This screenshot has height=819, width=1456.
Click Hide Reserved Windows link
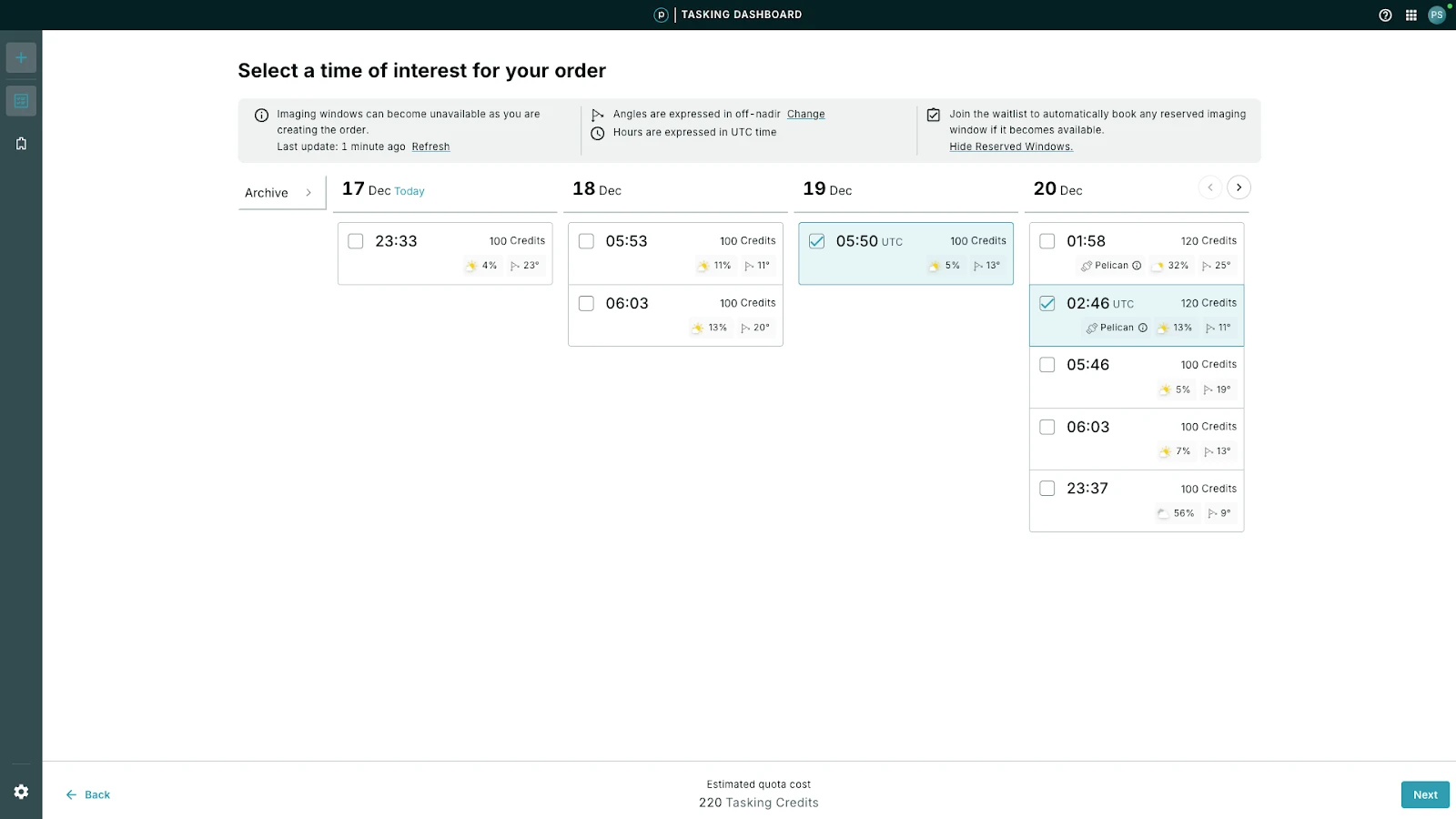click(x=1010, y=147)
